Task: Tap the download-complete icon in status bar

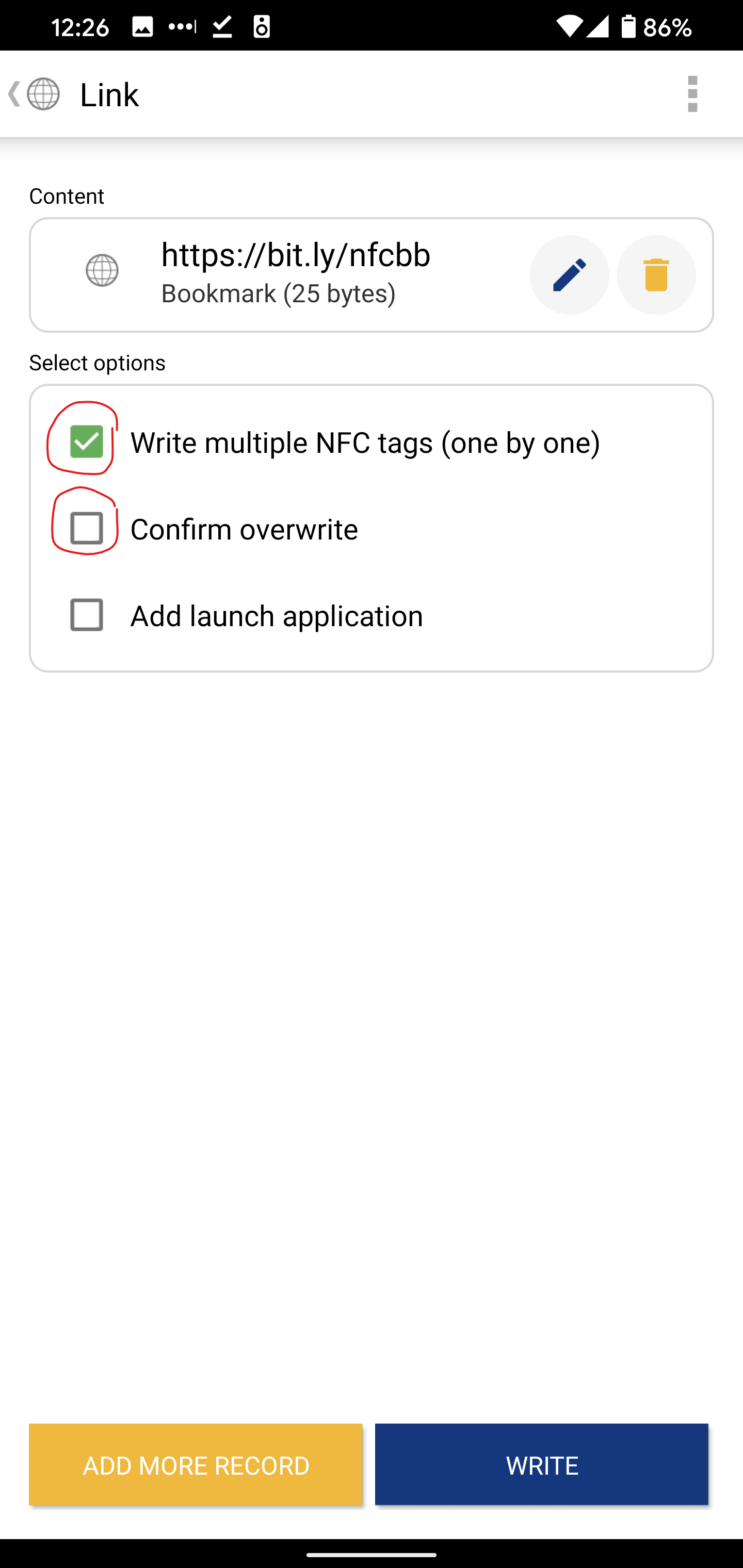Action: [x=222, y=27]
